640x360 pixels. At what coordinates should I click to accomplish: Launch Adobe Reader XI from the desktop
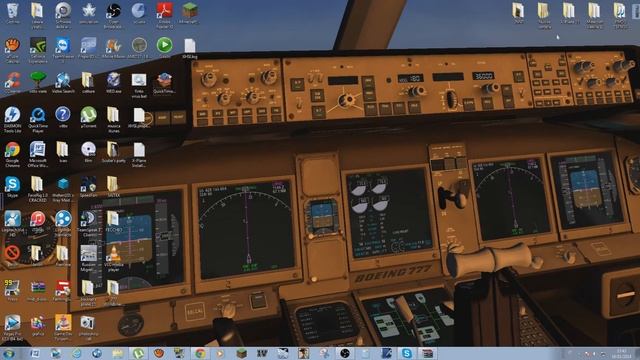tap(164, 15)
